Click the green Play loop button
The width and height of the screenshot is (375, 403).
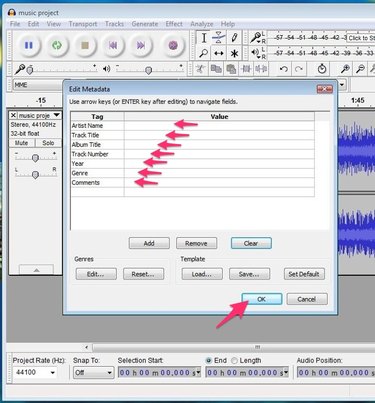pyautogui.click(x=57, y=45)
